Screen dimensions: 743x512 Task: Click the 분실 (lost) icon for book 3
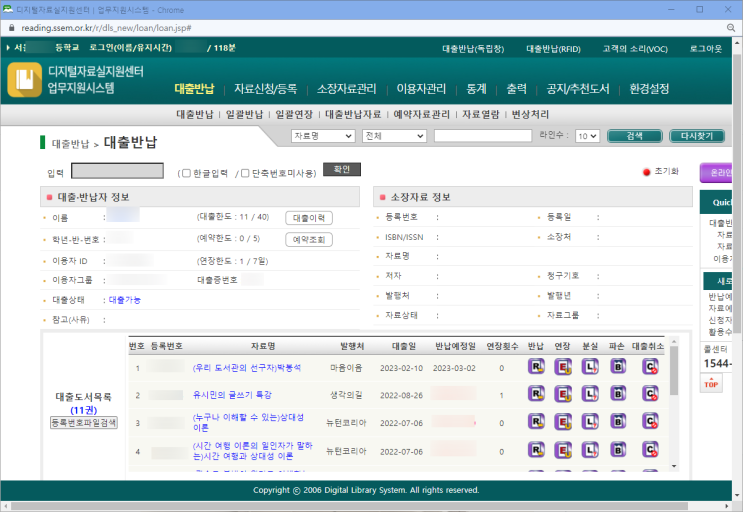click(590, 423)
